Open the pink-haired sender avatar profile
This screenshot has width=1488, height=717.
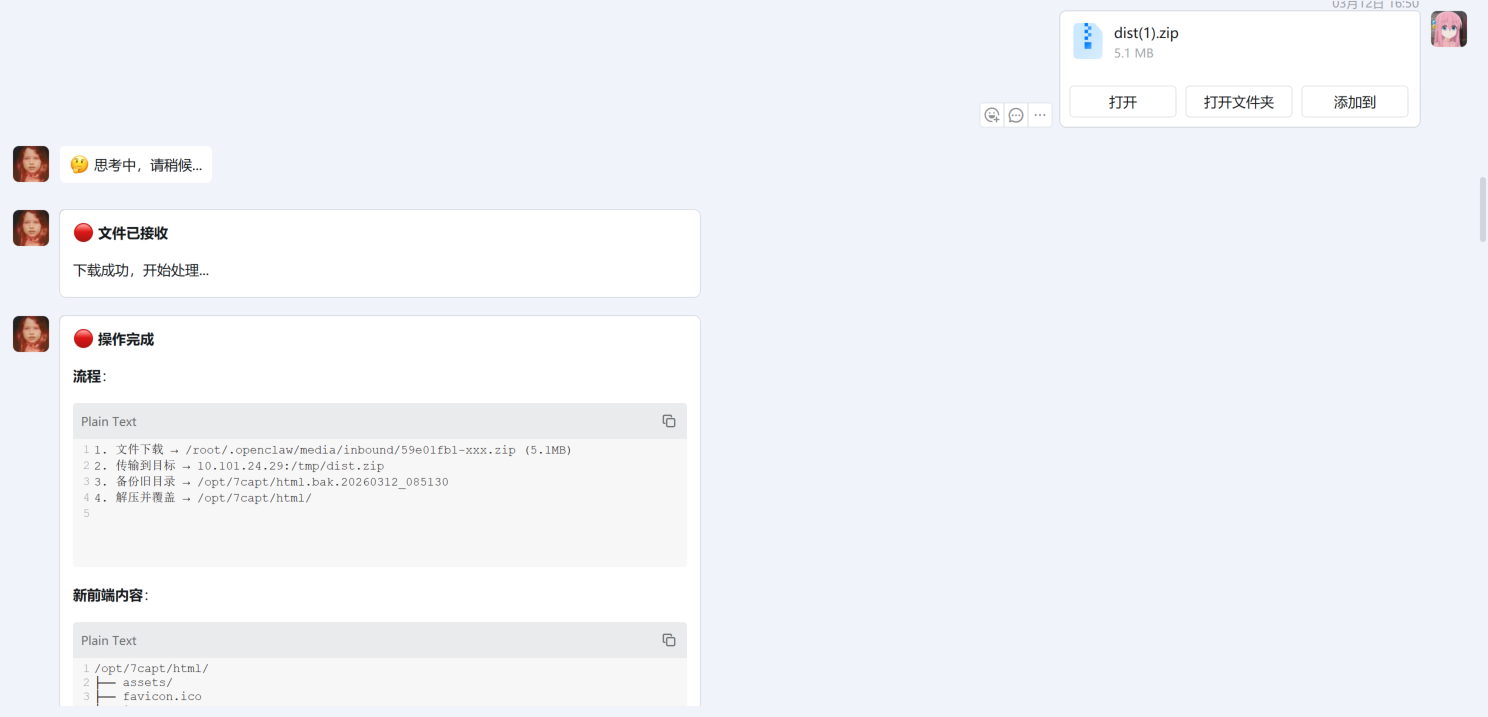click(1448, 30)
